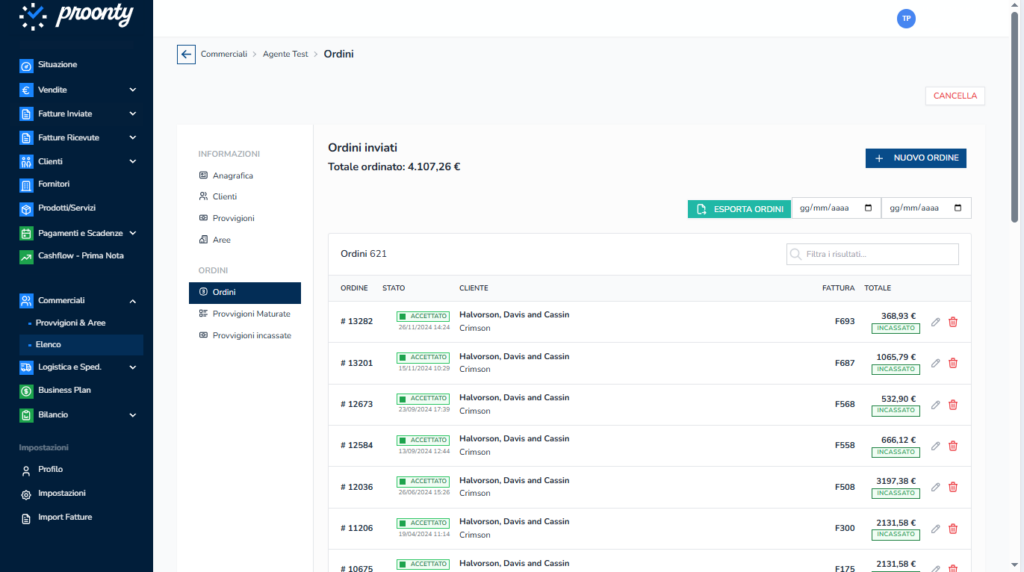Click the Fornitori icon in sidebar
Screen dimensions: 1024x572
tap(27, 185)
